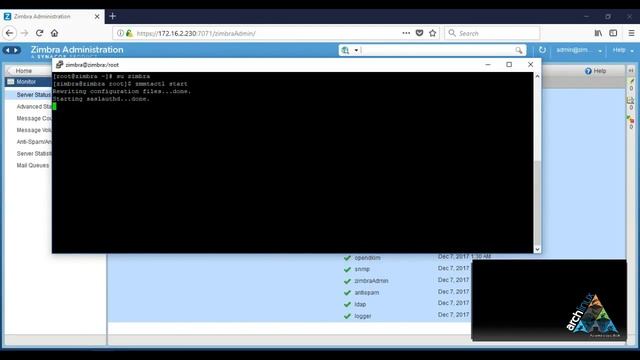Toggle the Firefox sidebar view
Screen dimensions: 640x360
point(613,33)
